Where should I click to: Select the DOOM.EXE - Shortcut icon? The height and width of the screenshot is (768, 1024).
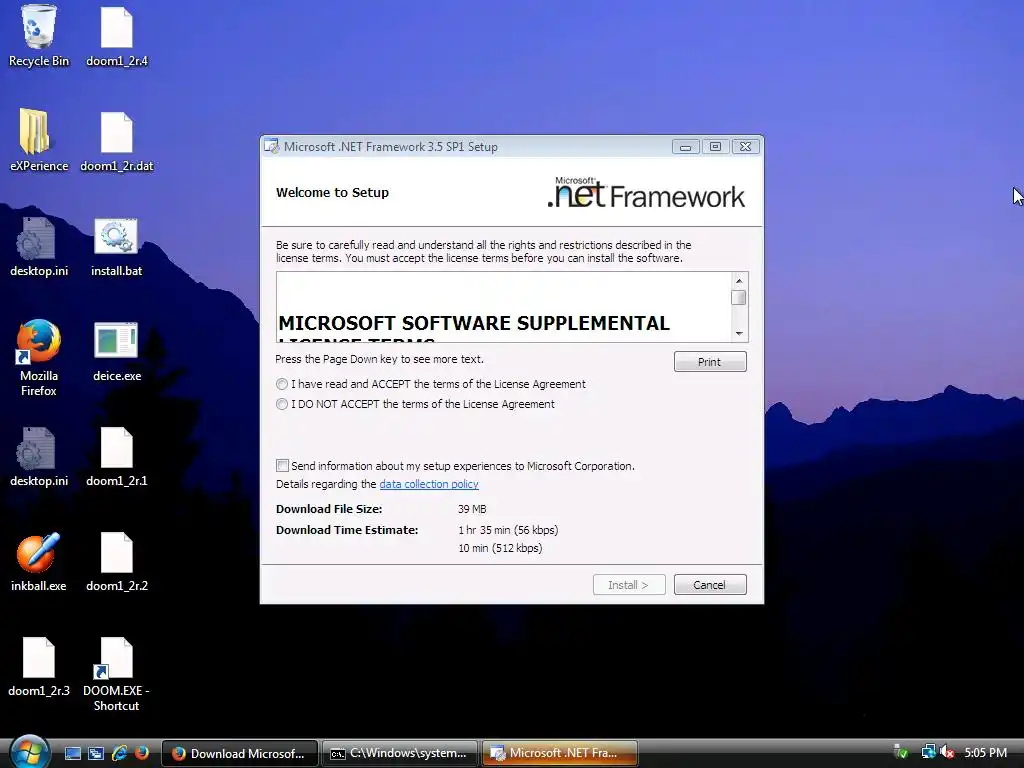click(116, 673)
